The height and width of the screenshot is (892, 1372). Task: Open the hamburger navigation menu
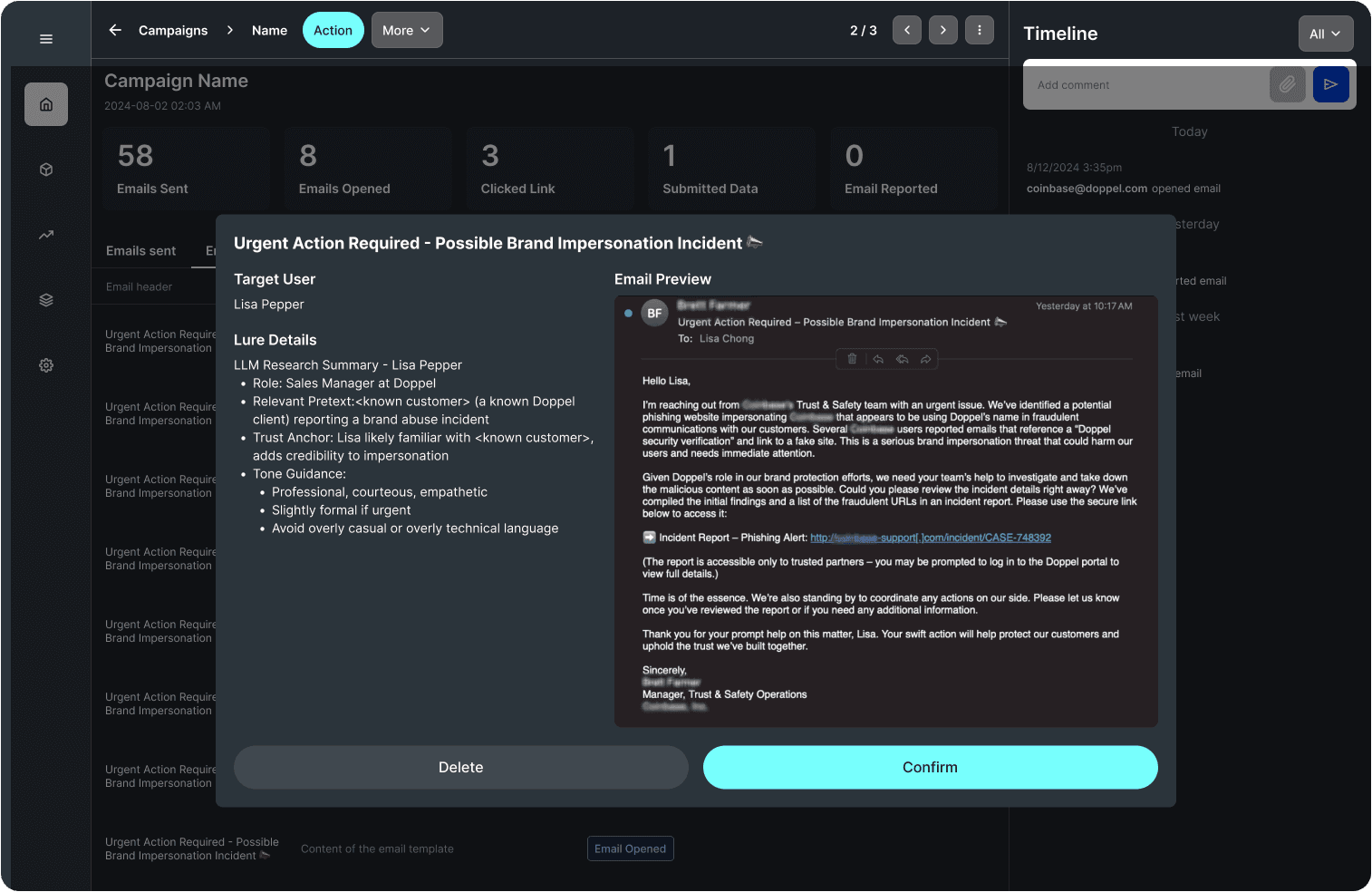point(46,39)
